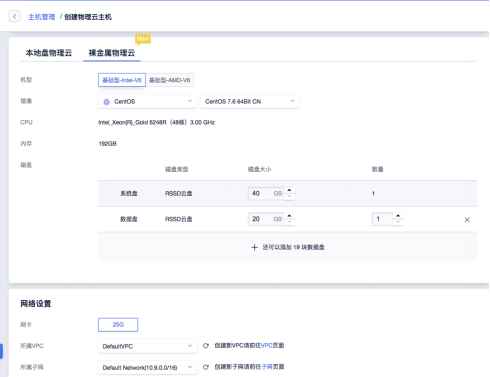
Task: Click the 磁盘类型 column header
Action: (177, 169)
